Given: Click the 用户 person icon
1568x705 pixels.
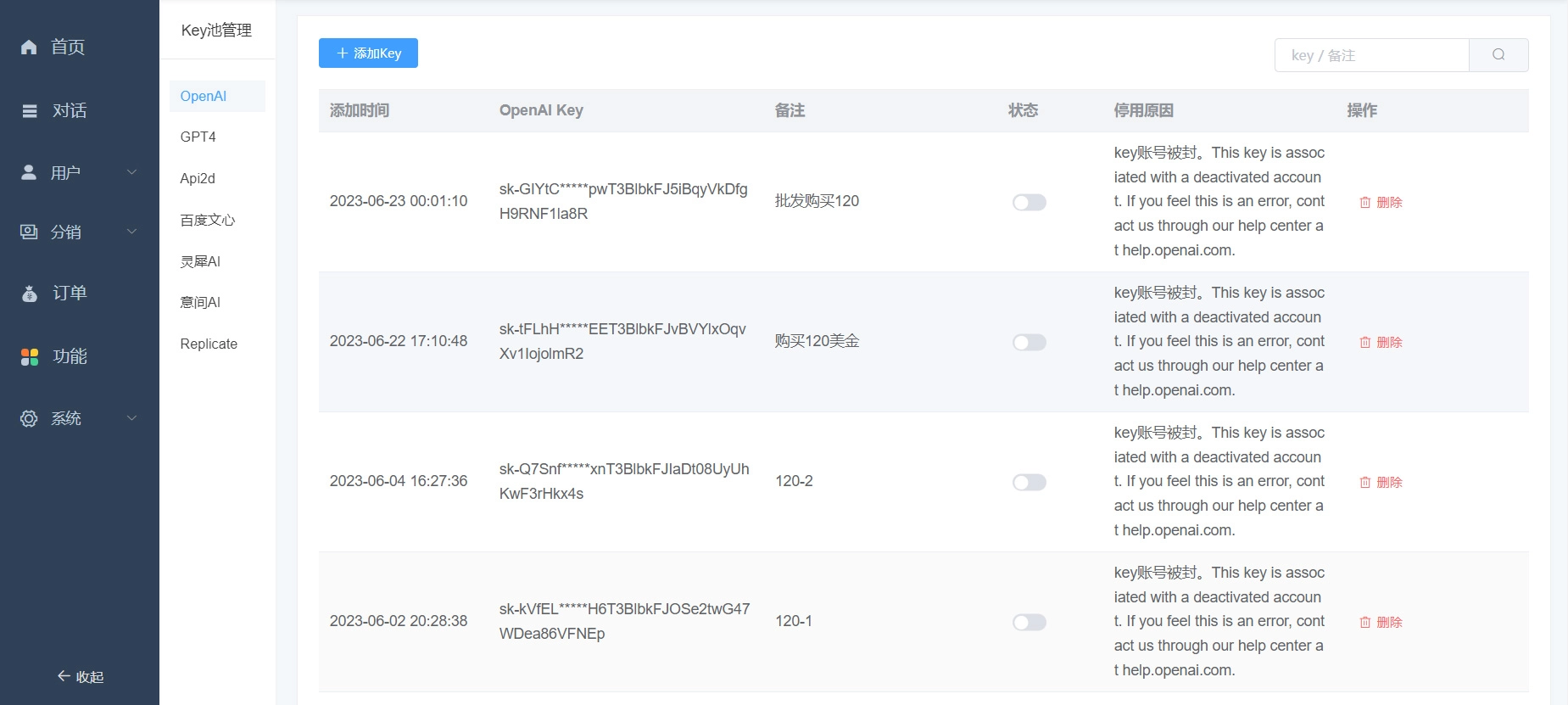Looking at the screenshot, I should pyautogui.click(x=29, y=173).
